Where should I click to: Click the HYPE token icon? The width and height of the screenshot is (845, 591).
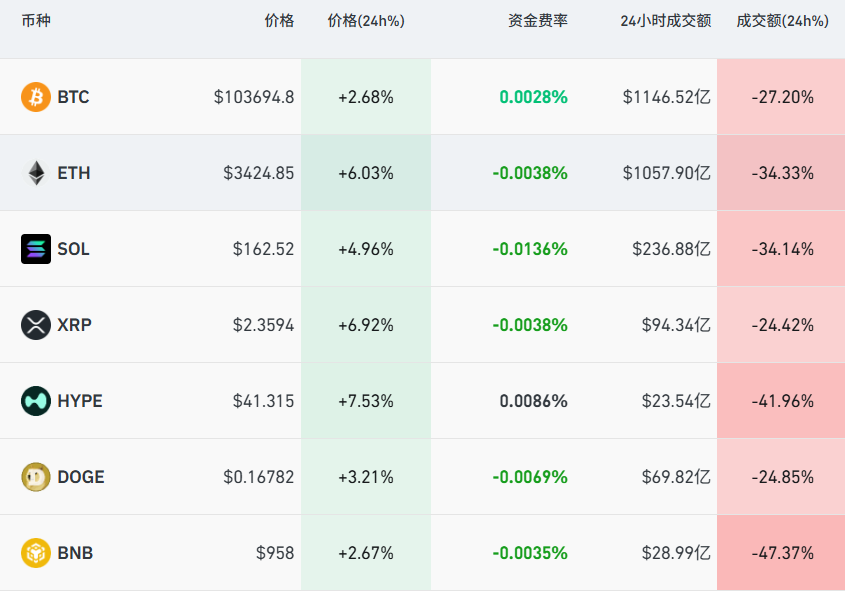(35, 401)
